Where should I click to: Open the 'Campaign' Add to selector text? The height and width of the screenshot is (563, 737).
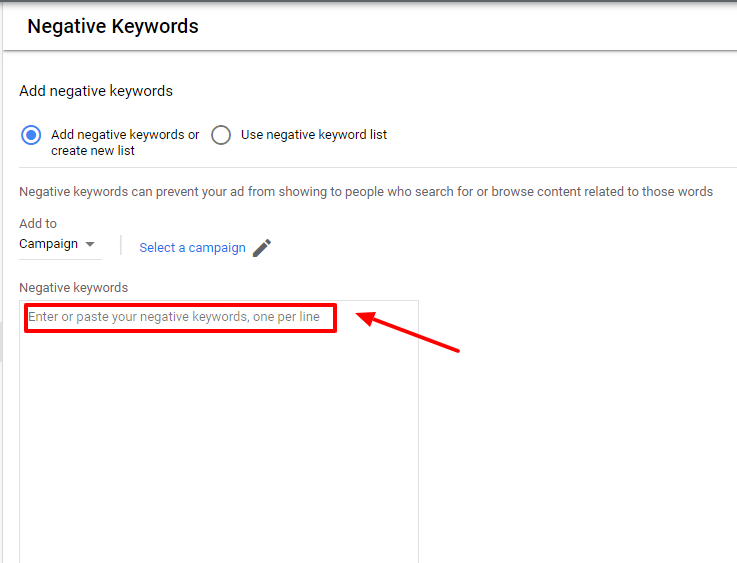[x=48, y=244]
